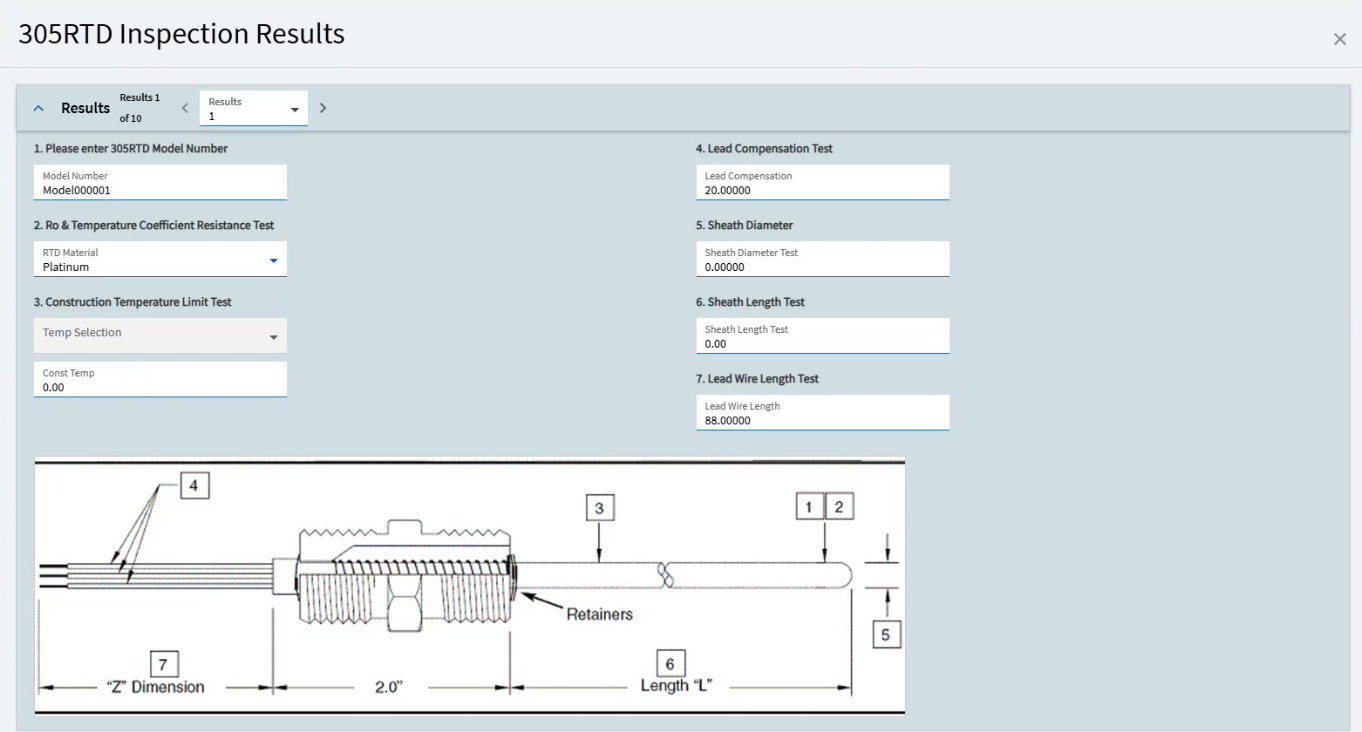Click the Retainers label in the diagram
1362x732 pixels.
pyautogui.click(x=599, y=614)
